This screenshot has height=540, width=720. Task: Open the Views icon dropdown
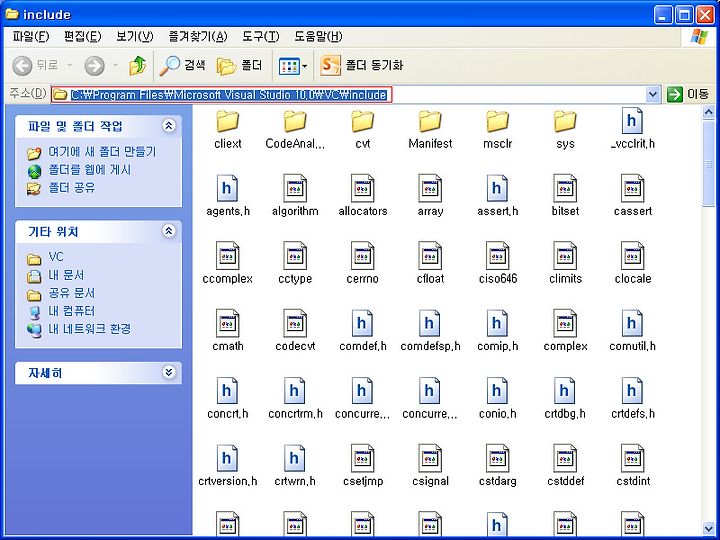click(x=293, y=66)
